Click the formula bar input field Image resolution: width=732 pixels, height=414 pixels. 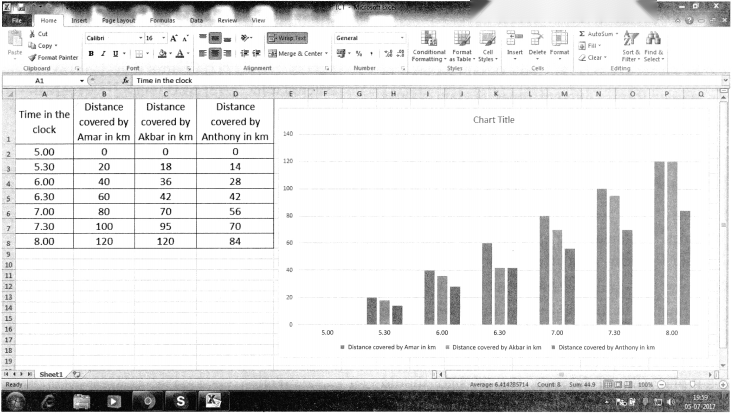427,81
